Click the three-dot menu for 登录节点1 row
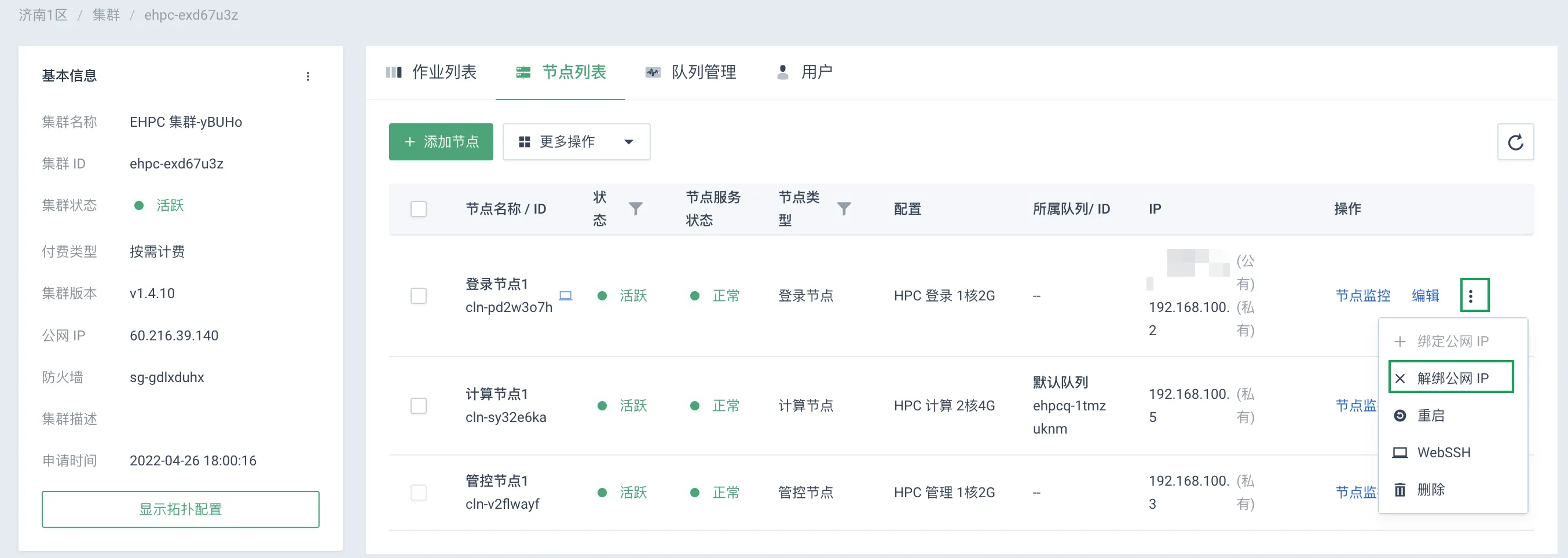The height and width of the screenshot is (558, 1568). (x=1474, y=296)
